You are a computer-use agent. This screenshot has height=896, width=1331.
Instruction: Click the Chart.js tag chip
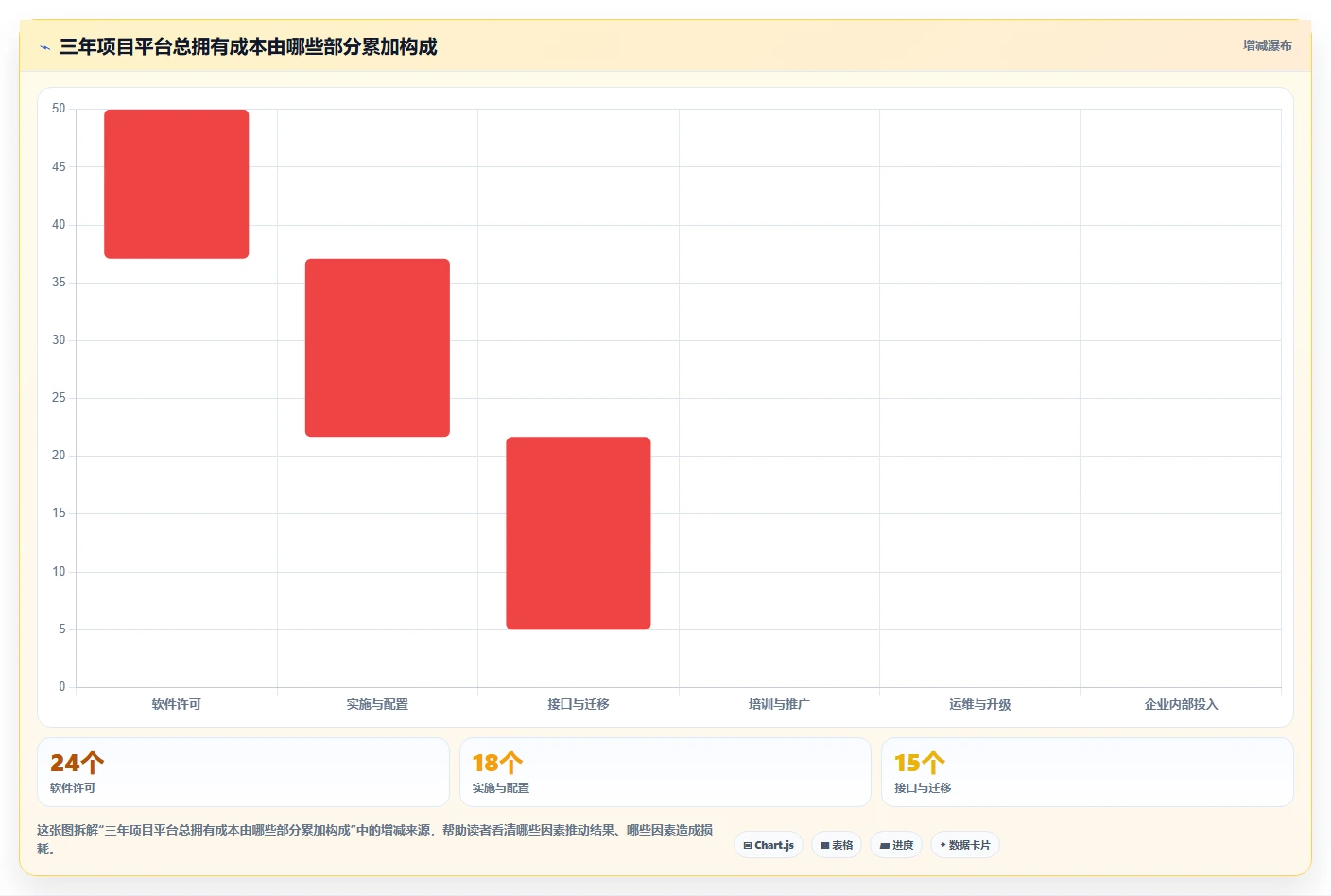point(769,845)
